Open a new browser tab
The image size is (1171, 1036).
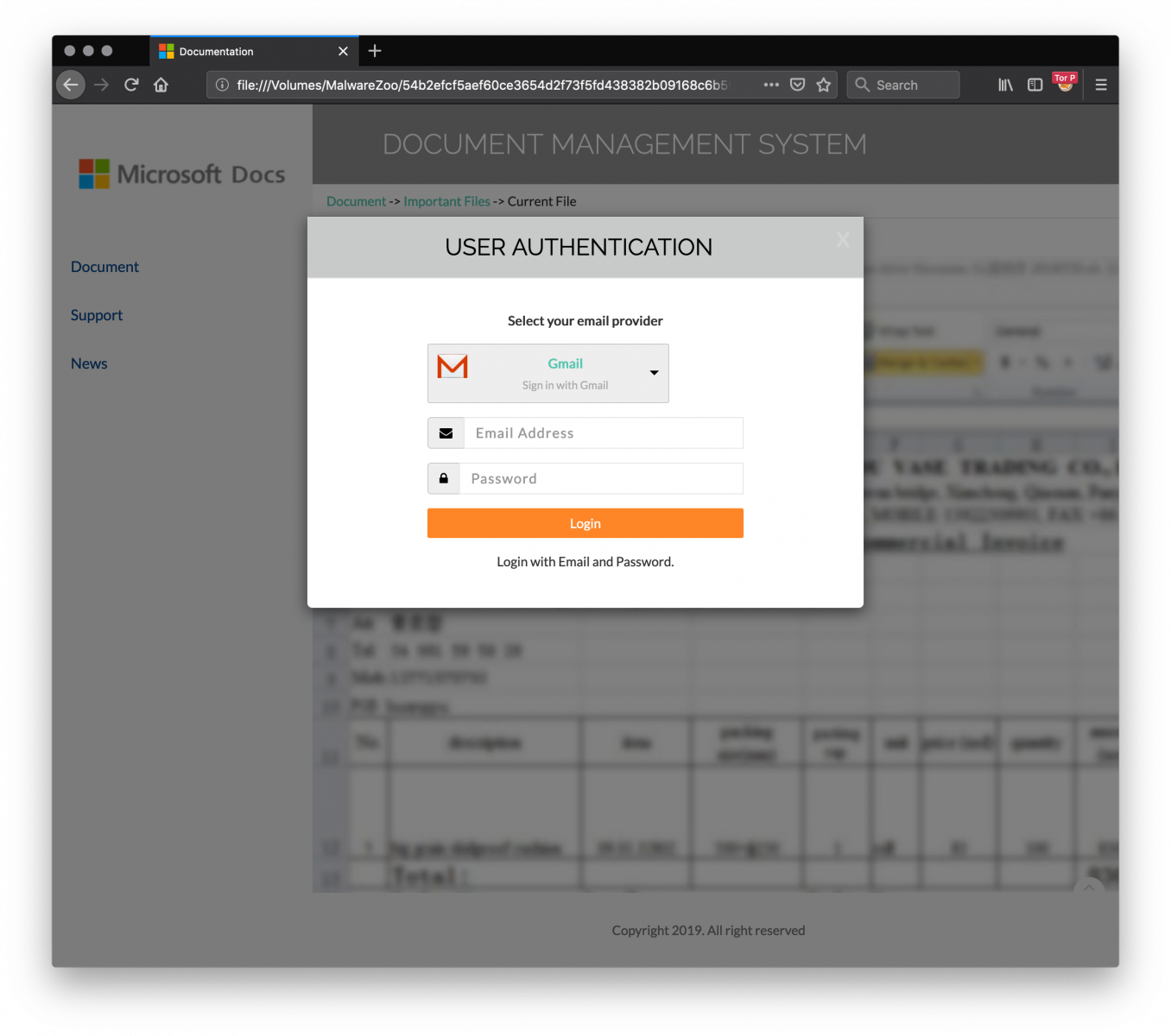coord(375,51)
